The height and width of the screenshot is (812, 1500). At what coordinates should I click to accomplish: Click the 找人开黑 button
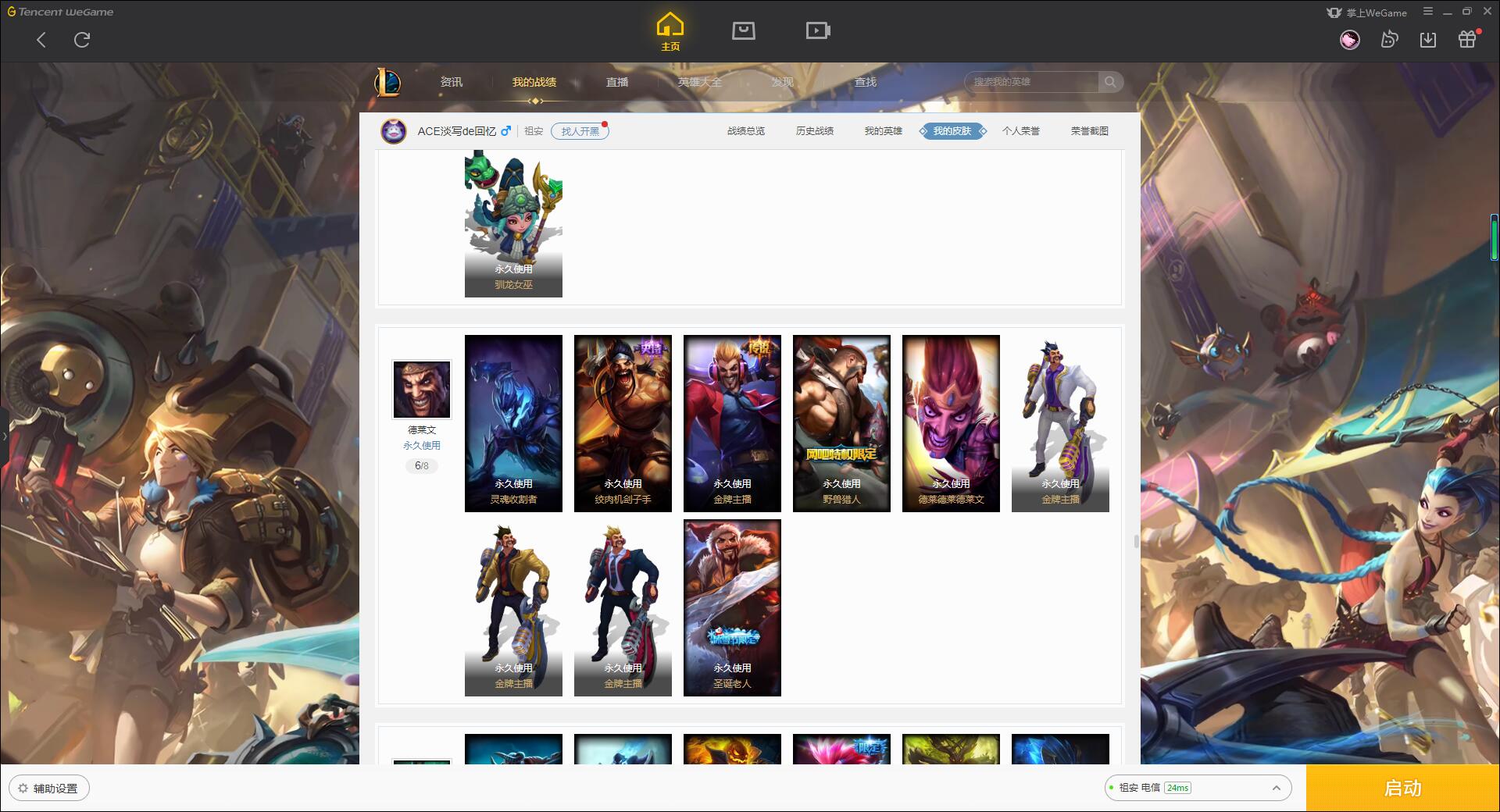580,131
